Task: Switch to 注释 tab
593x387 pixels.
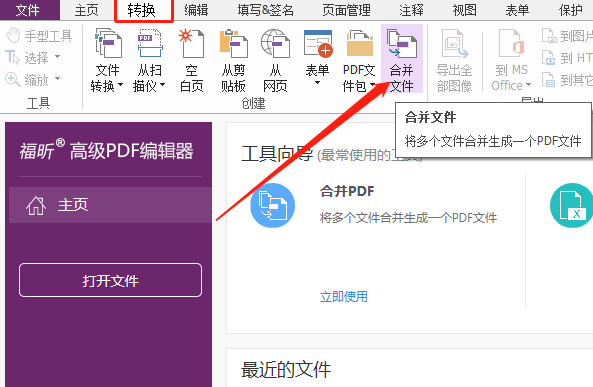Action: coord(411,10)
